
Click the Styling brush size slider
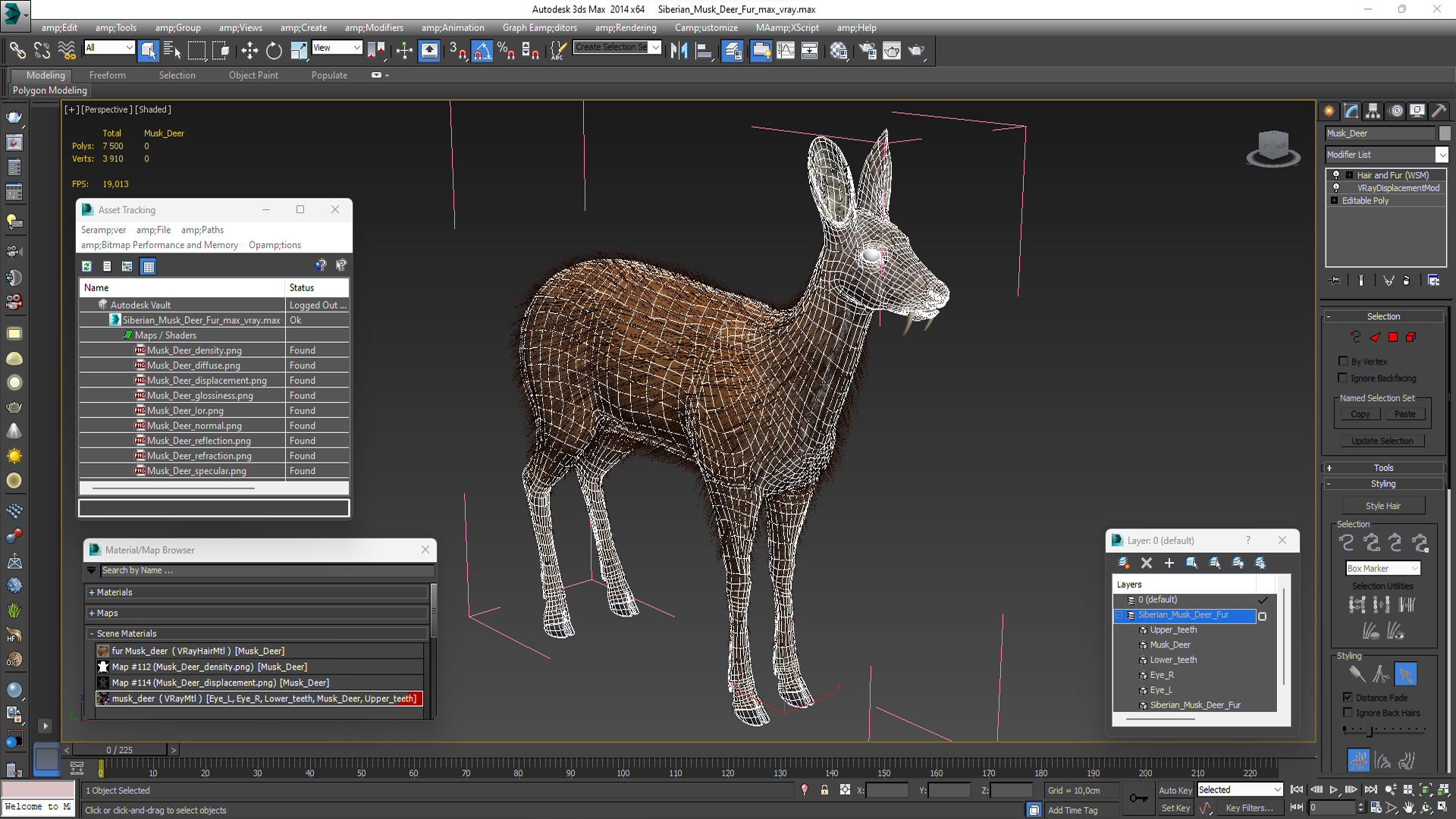pyautogui.click(x=1384, y=730)
